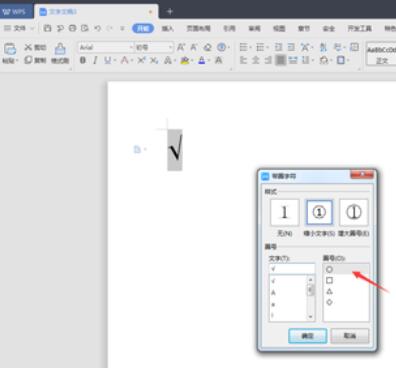Image resolution: width=396 pixels, height=368 pixels.
Task: Click the Undo arrow in quick toolbar
Action: [x=97, y=29]
